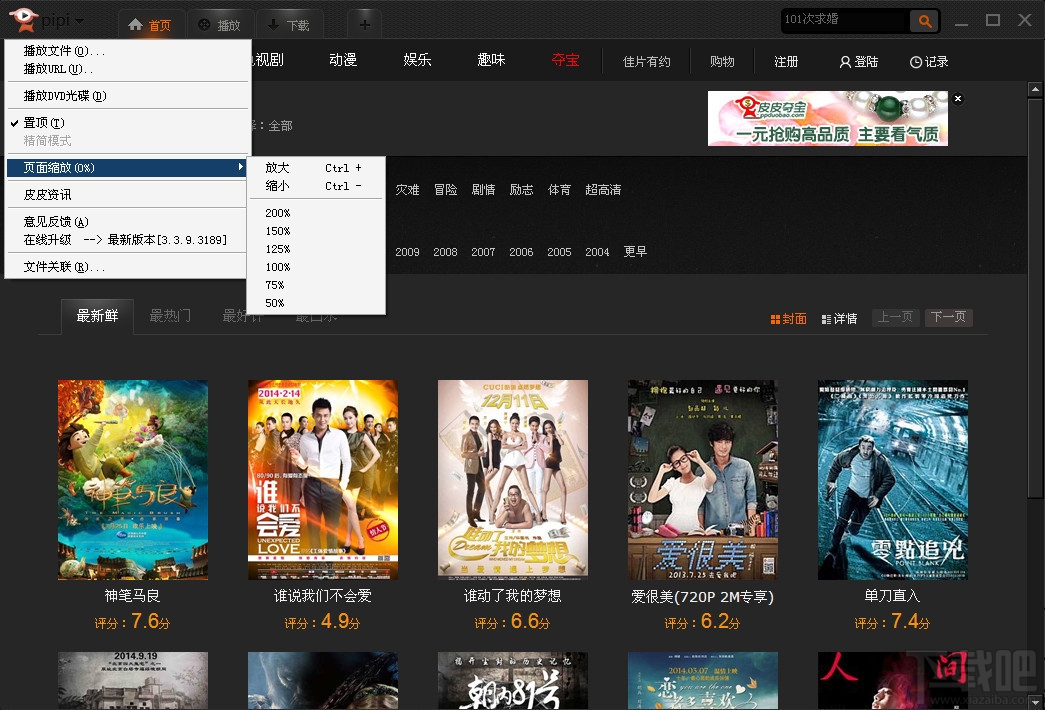Viewport: 1045px width, 710px height.
Task: Click the scrollbar down arrow
Action: pos(1035,702)
